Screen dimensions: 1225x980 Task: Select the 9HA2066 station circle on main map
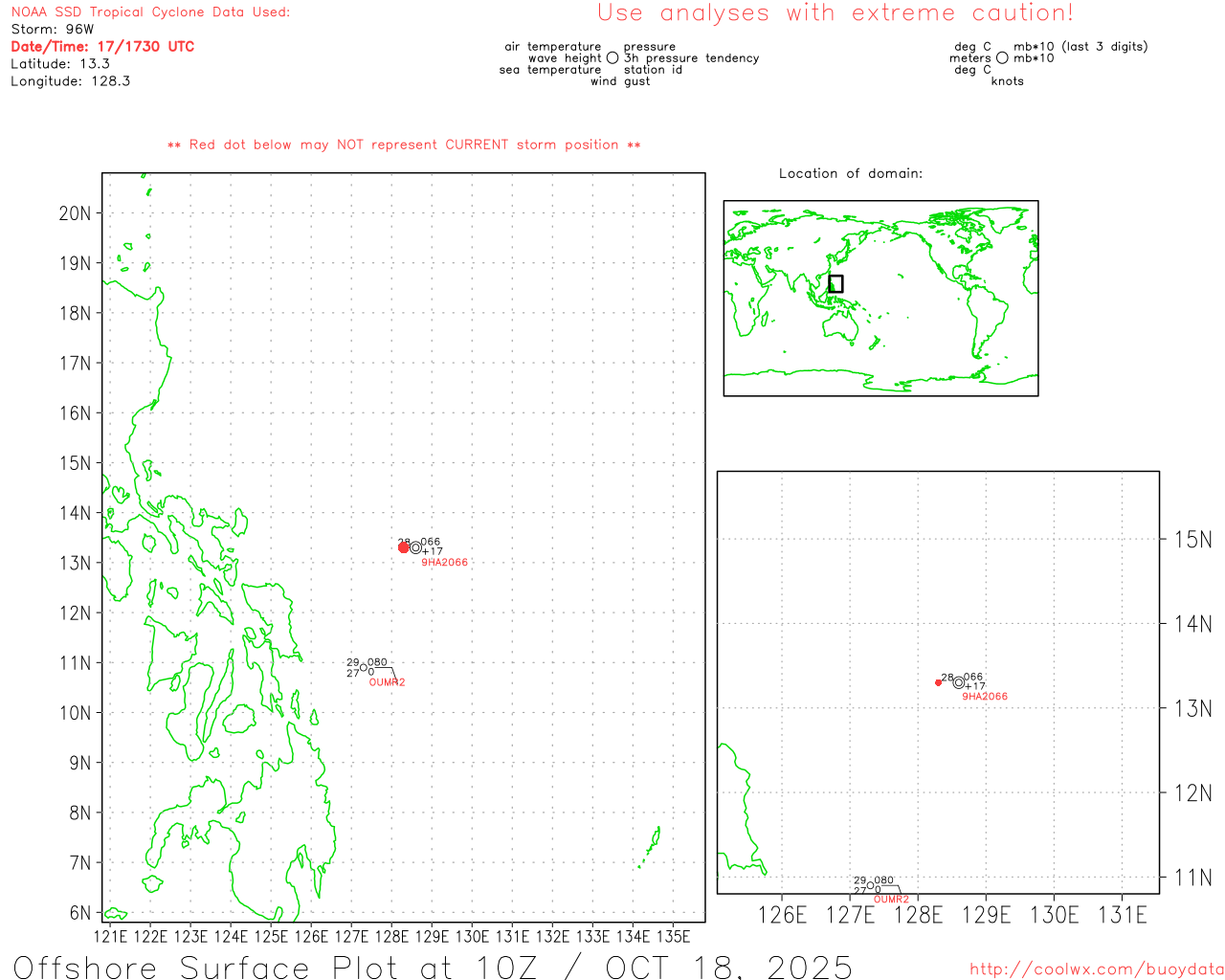pyautogui.click(x=415, y=546)
